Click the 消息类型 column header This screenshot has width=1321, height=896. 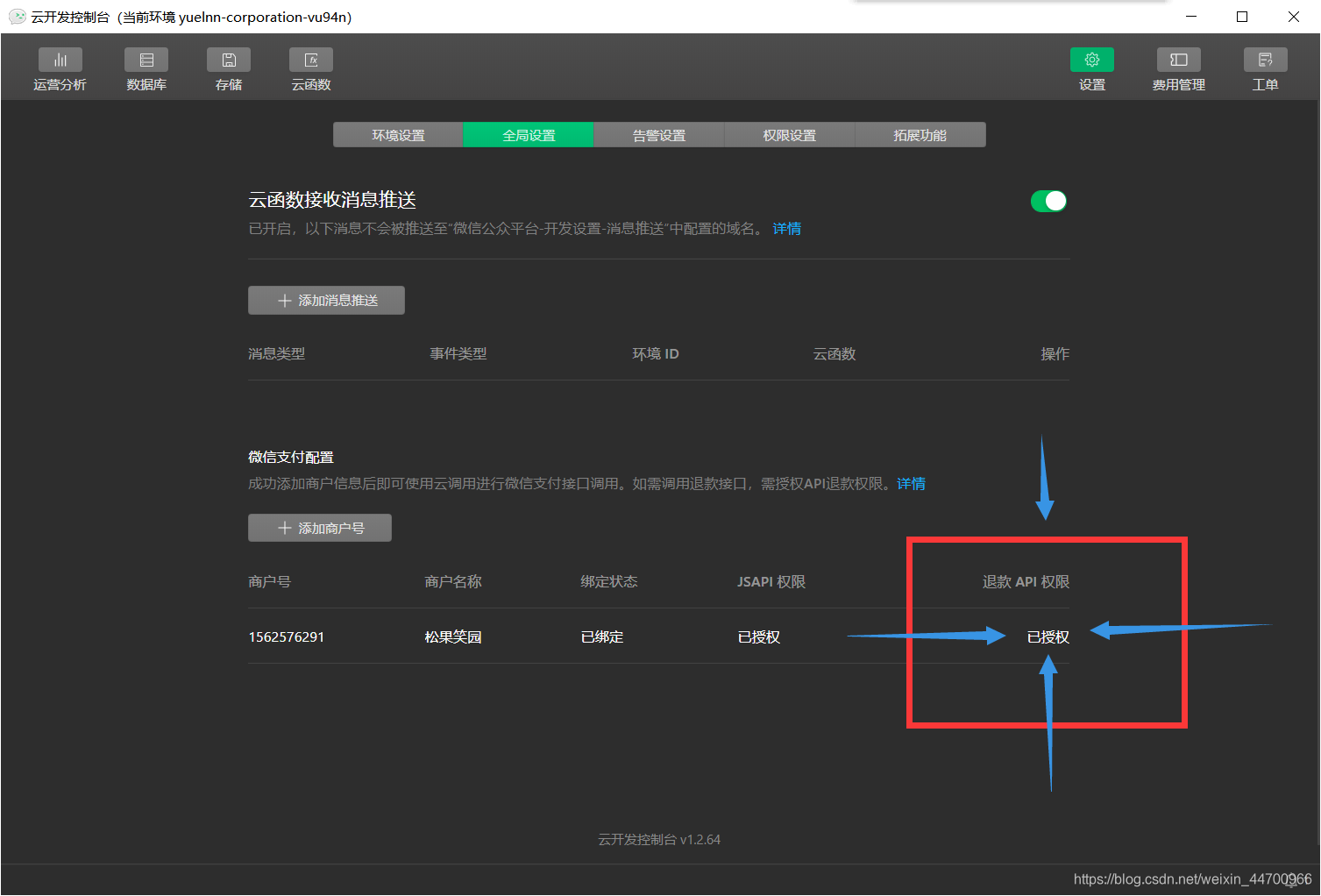pos(277,354)
